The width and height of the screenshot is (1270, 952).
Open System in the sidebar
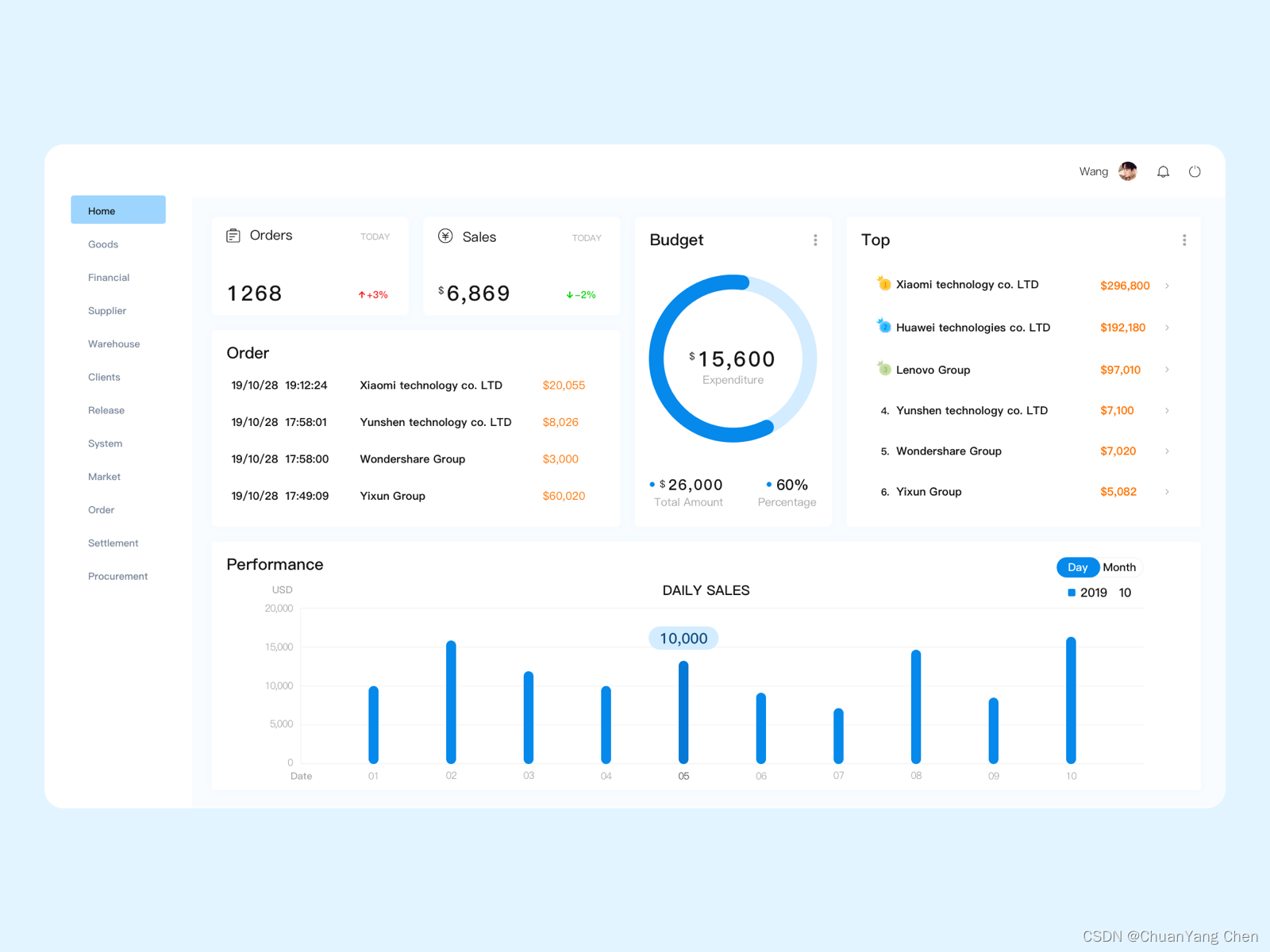106,443
